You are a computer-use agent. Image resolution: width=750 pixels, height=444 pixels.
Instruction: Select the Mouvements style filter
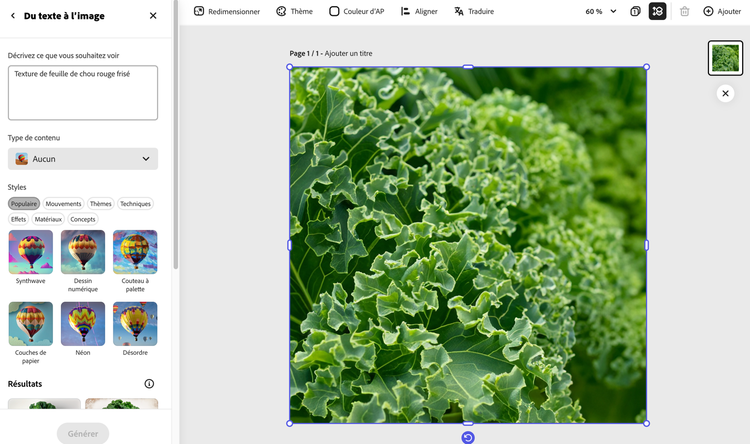click(x=64, y=204)
